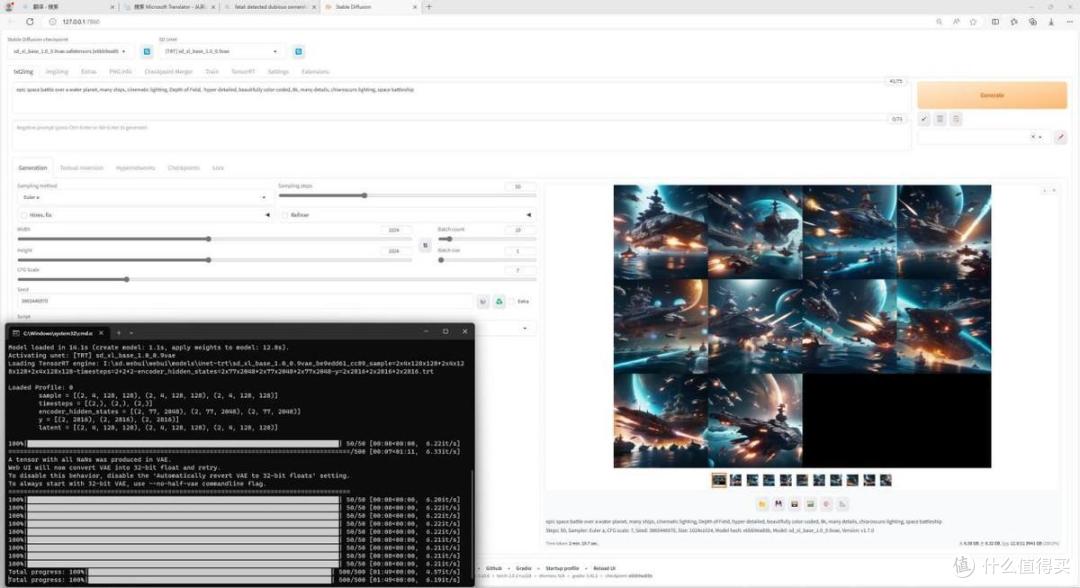This screenshot has width=1080, height=588.
Task: Add new tab in cmd terminal window
Action: pyautogui.click(x=118, y=333)
